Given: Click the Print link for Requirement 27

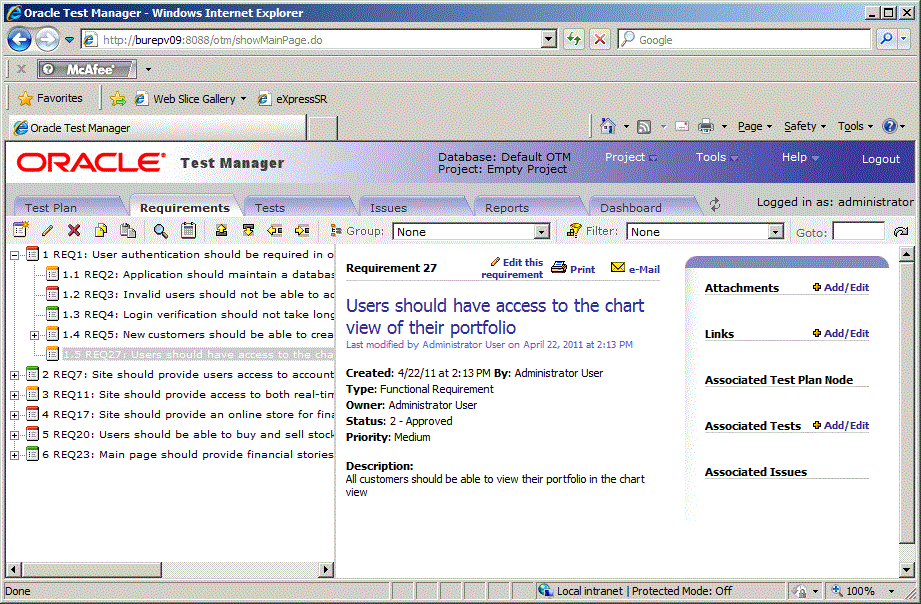Looking at the screenshot, I should click(573, 269).
